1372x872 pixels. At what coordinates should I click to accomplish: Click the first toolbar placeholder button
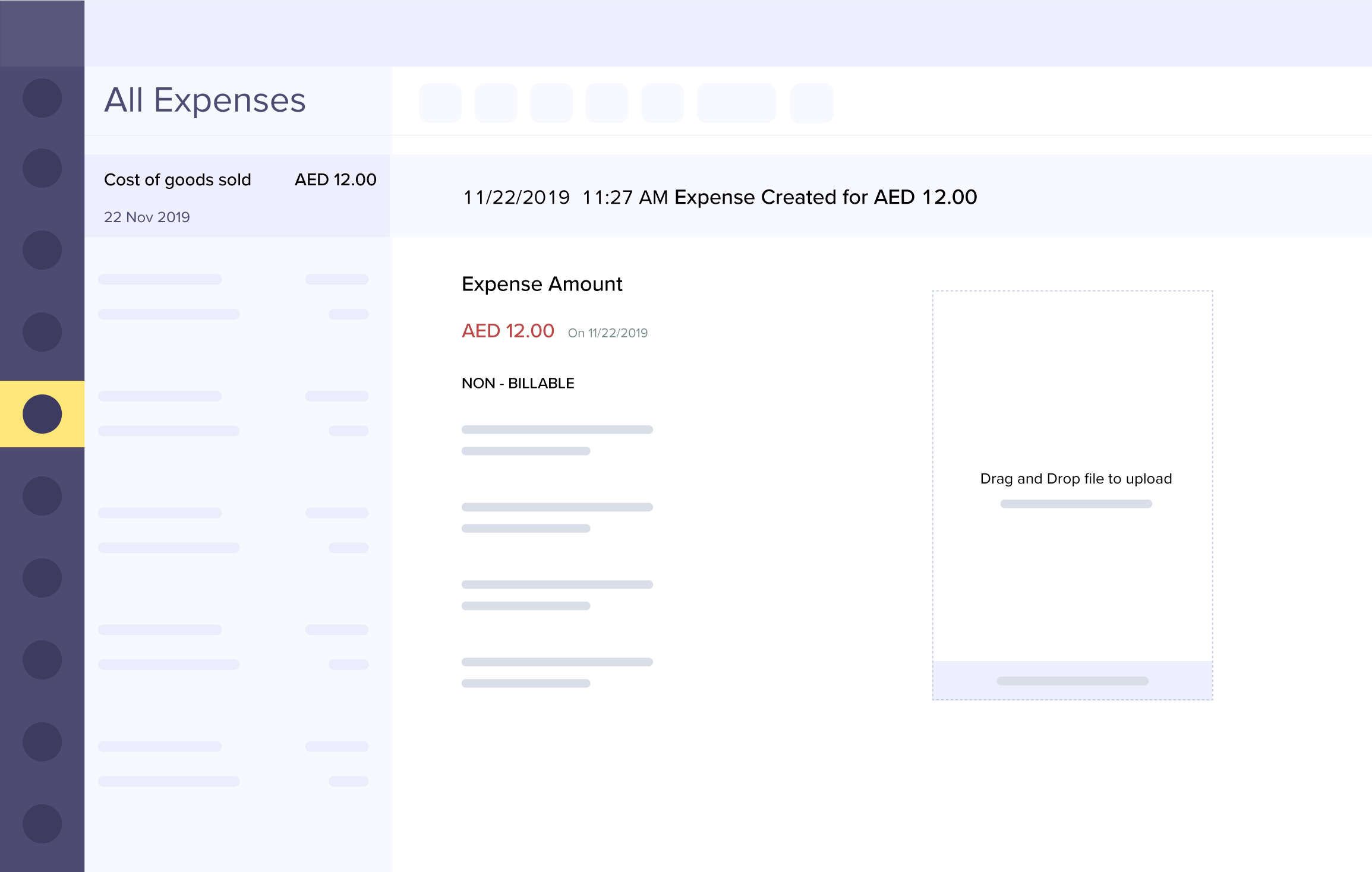440,103
